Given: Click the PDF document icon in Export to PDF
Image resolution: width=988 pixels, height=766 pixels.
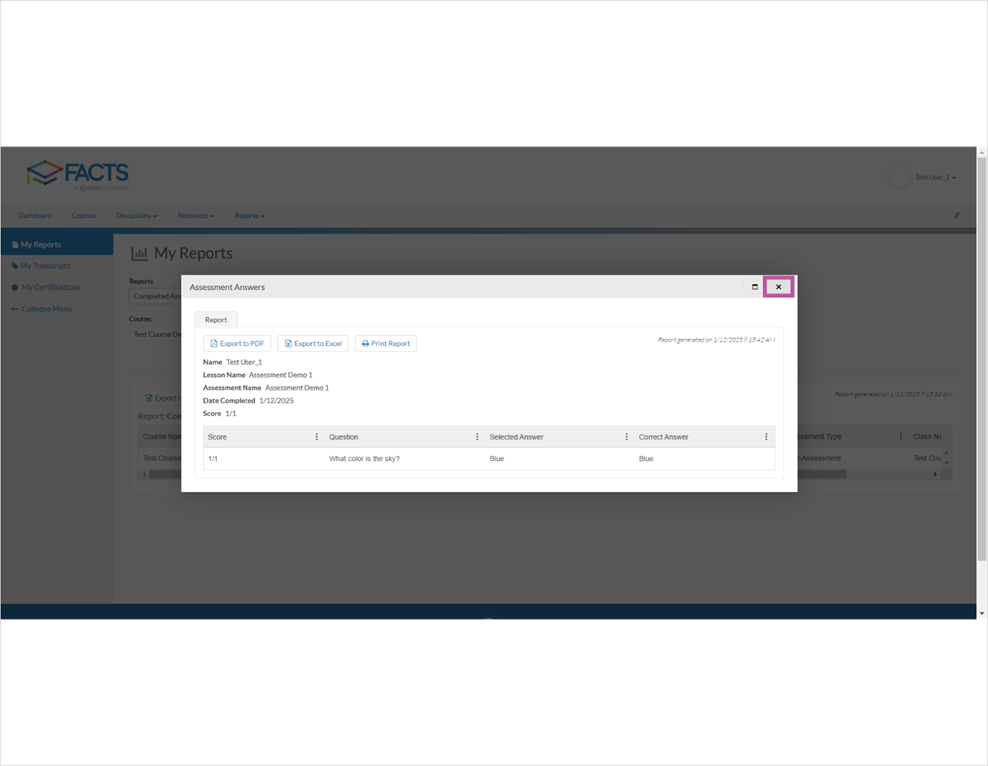Looking at the screenshot, I should pos(213,343).
